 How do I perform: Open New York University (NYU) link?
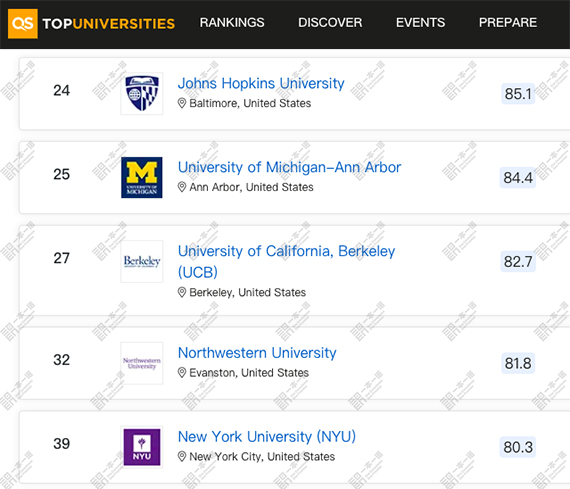[x=267, y=436]
